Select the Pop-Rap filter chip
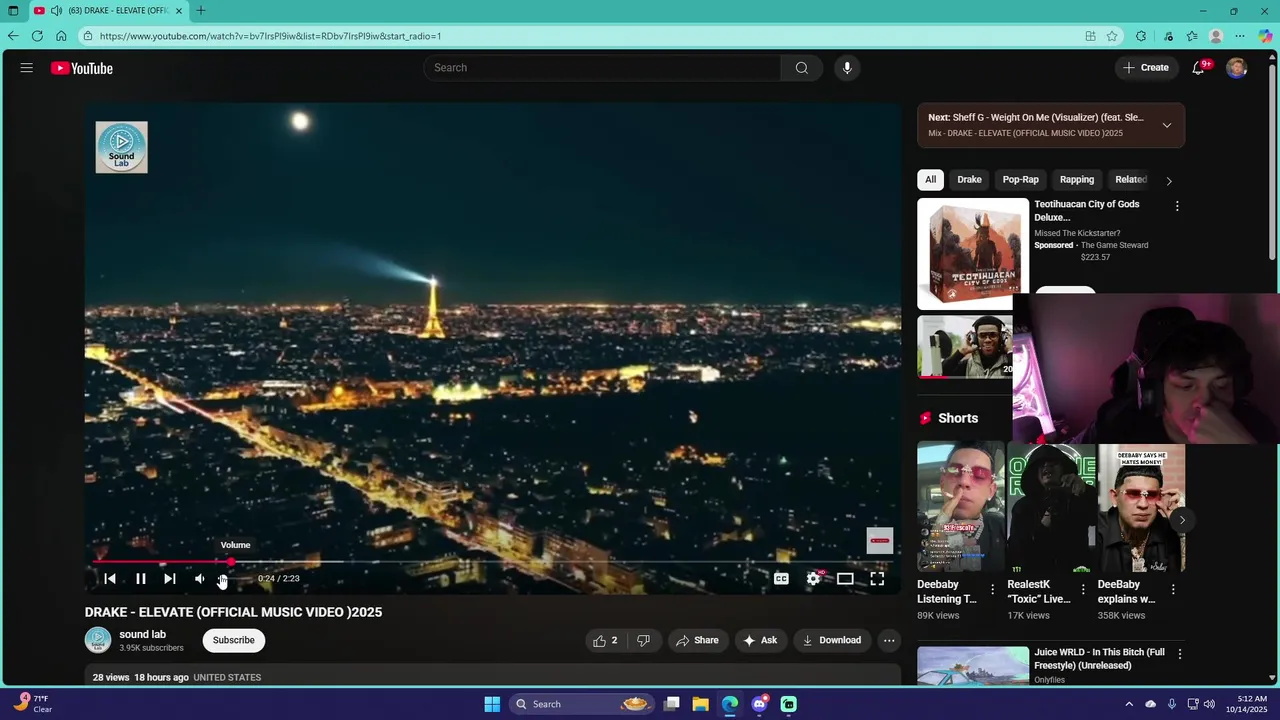This screenshot has height=720, width=1280. pyautogui.click(x=1021, y=180)
